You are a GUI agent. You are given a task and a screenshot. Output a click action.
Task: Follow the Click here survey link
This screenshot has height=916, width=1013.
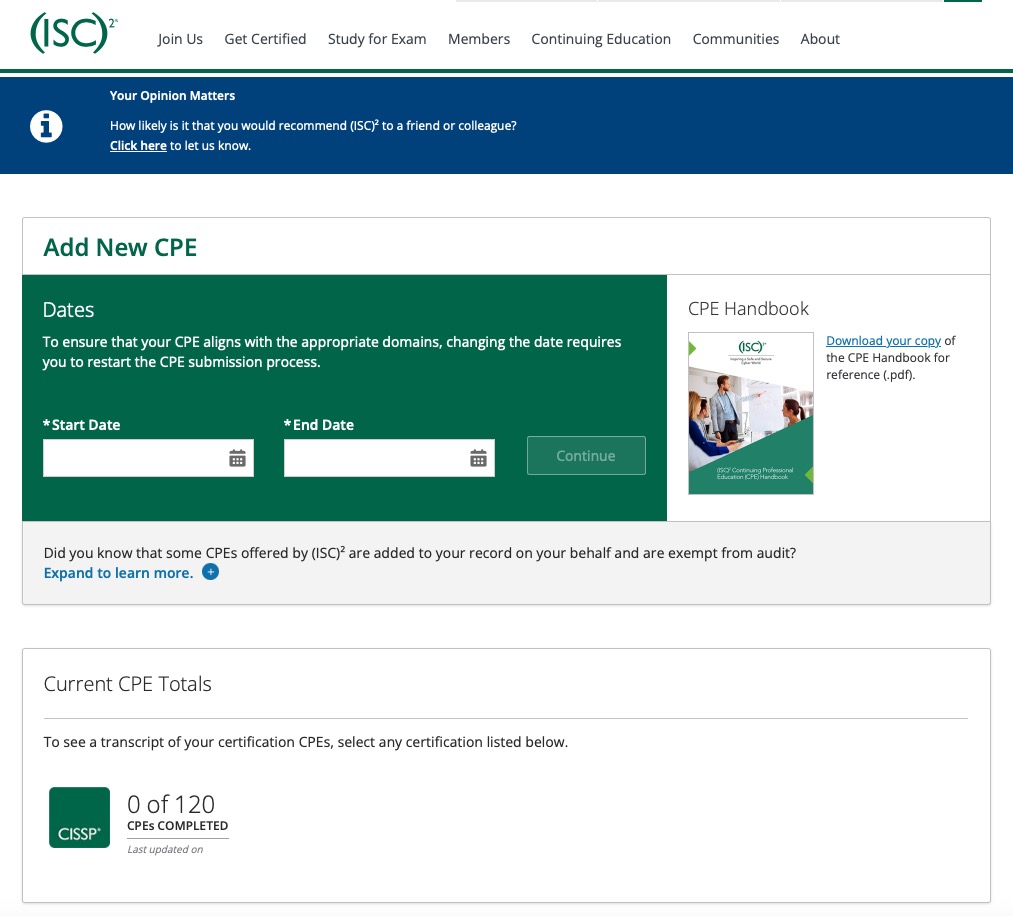[138, 145]
